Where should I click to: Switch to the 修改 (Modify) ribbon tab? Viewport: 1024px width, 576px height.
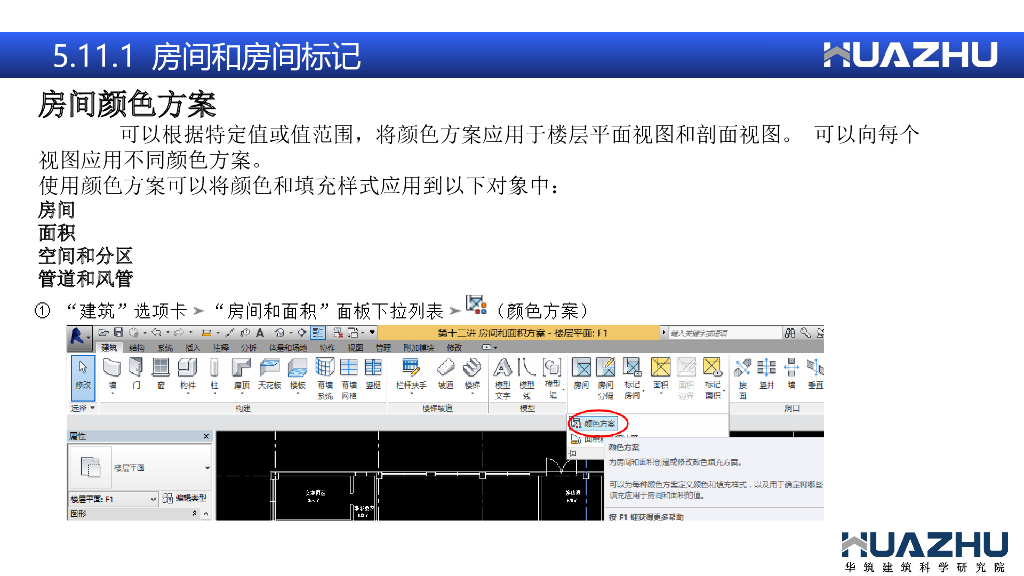point(454,347)
